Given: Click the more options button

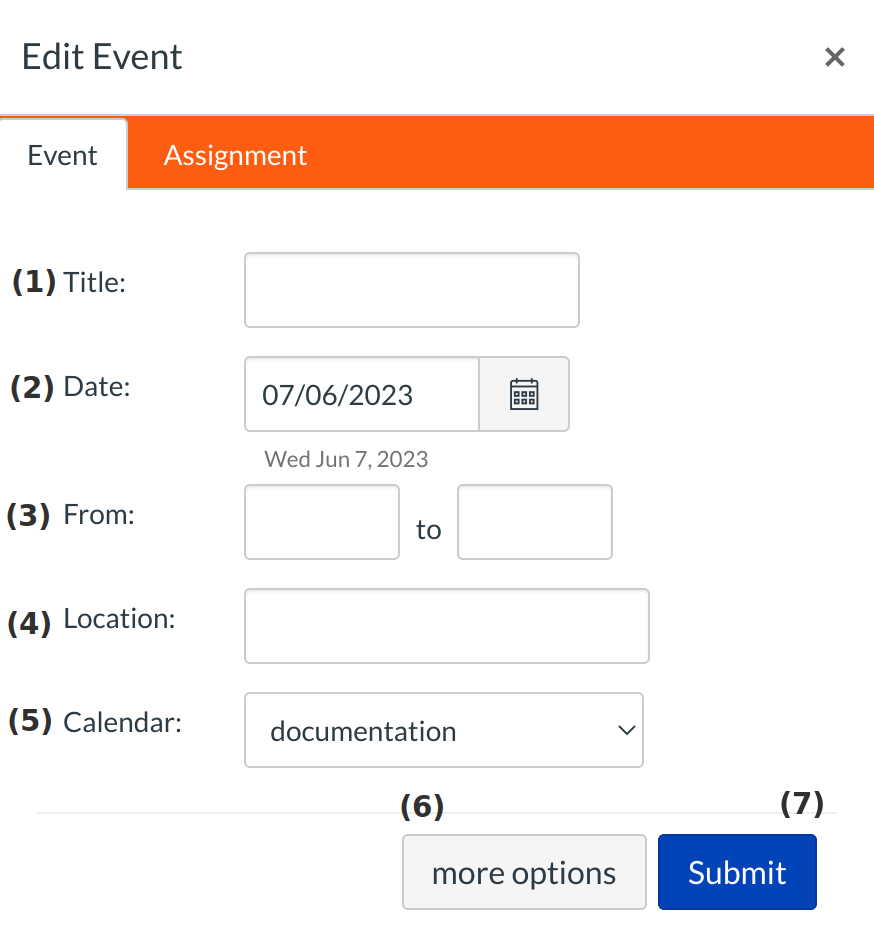Looking at the screenshot, I should coord(524,872).
